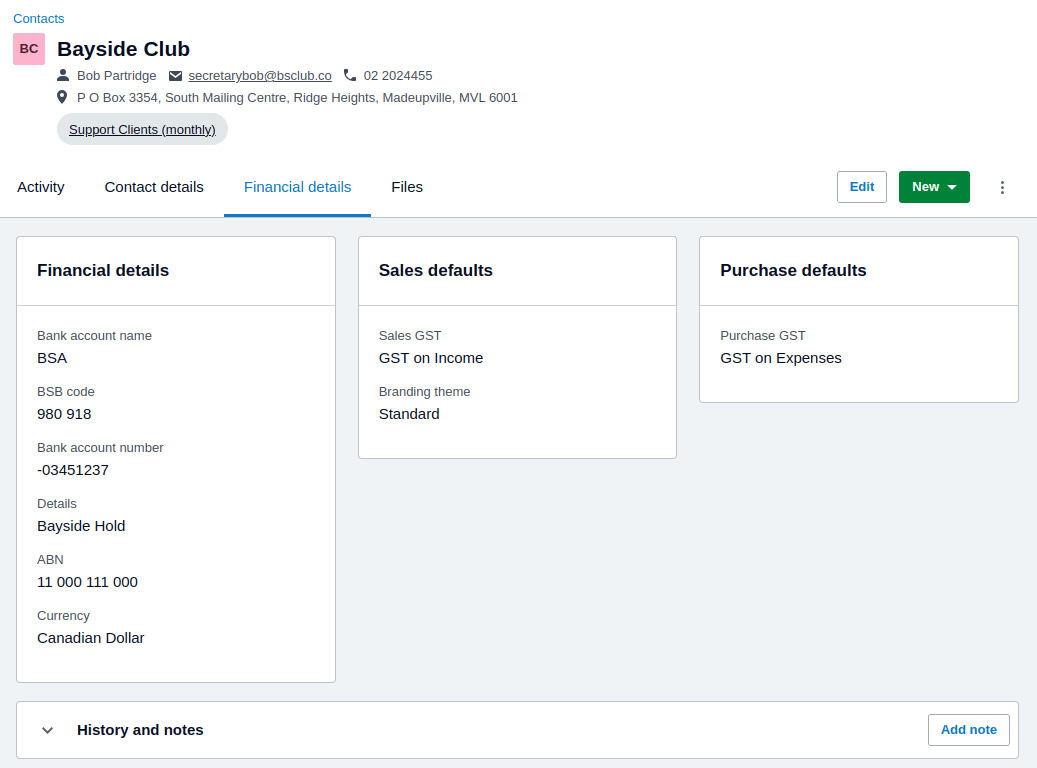Open the Support Clients (monthly) group tag
1037x768 pixels.
tap(142, 130)
